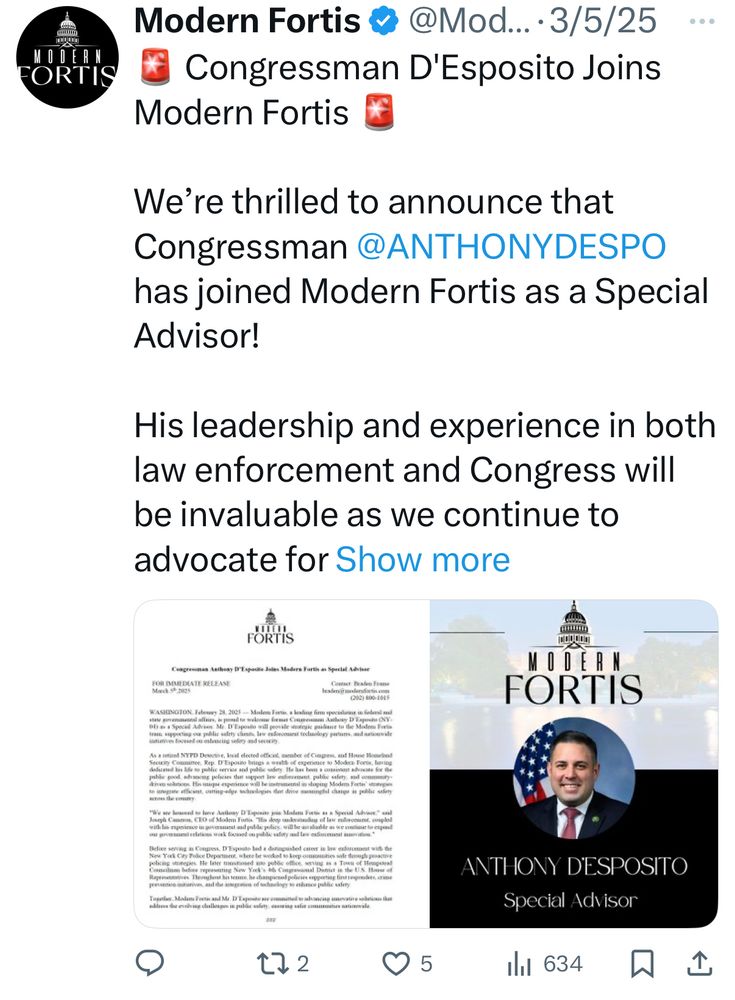735x1000 pixels.
Task: Click the repost count of 2
Action: click(301, 964)
